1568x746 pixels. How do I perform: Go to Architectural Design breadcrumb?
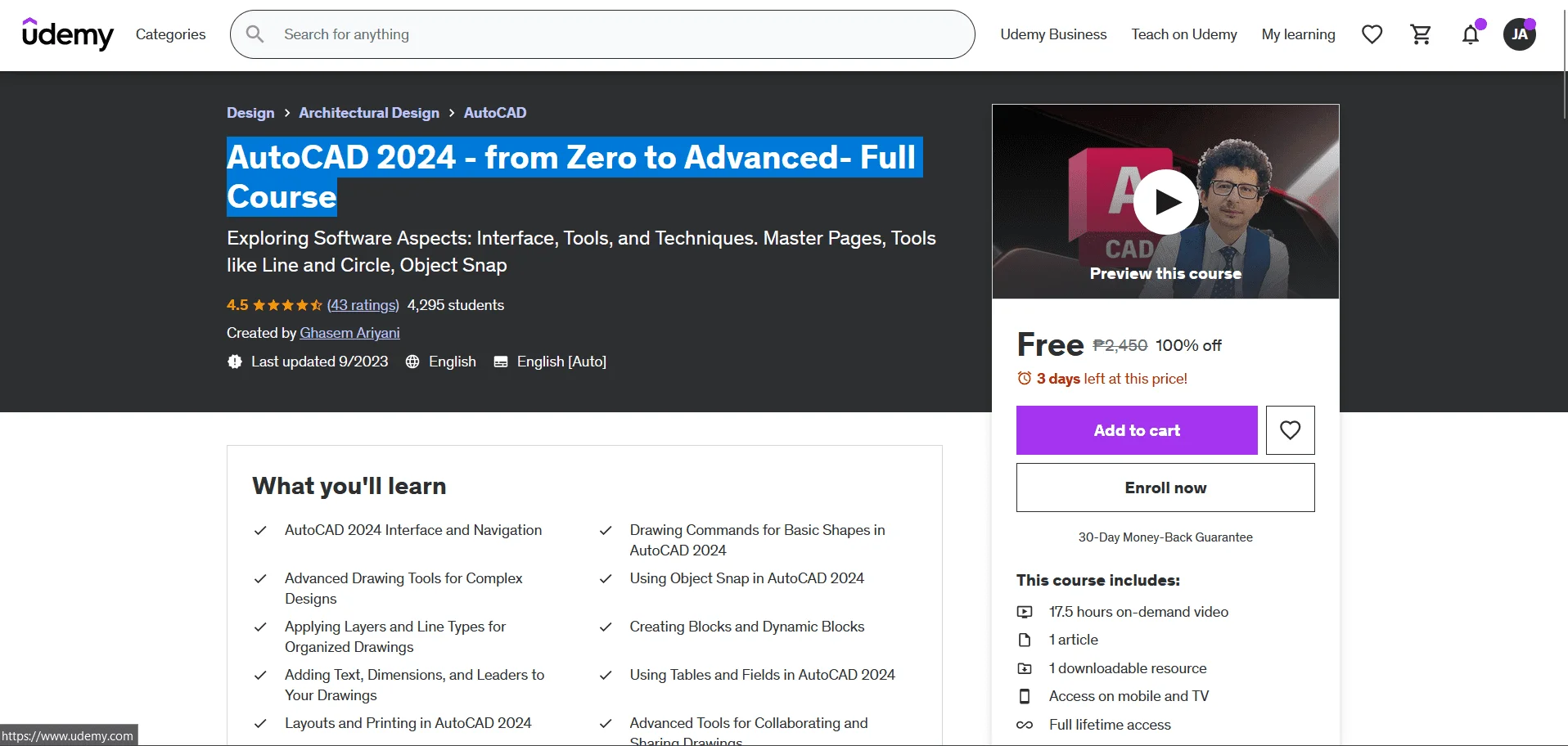click(x=369, y=113)
